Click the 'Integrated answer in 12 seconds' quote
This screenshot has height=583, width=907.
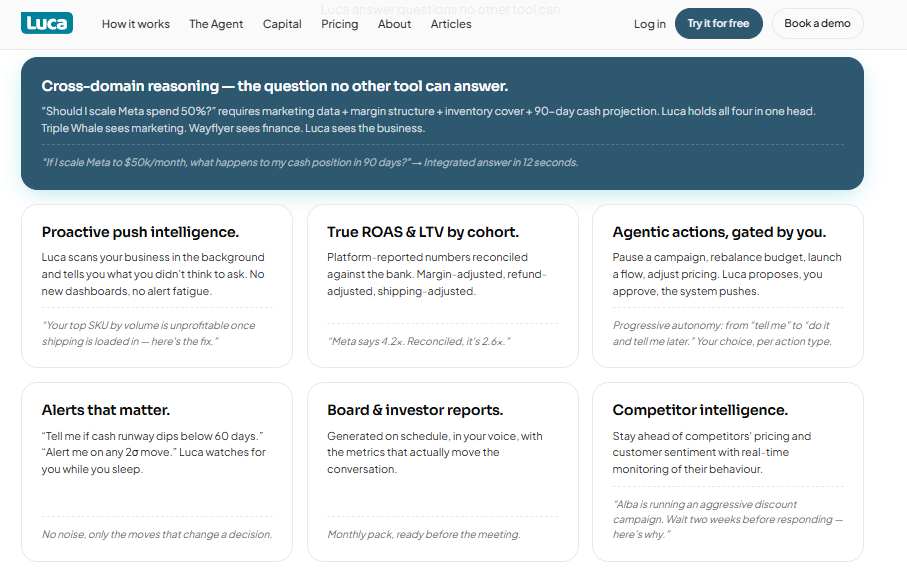click(x=501, y=163)
